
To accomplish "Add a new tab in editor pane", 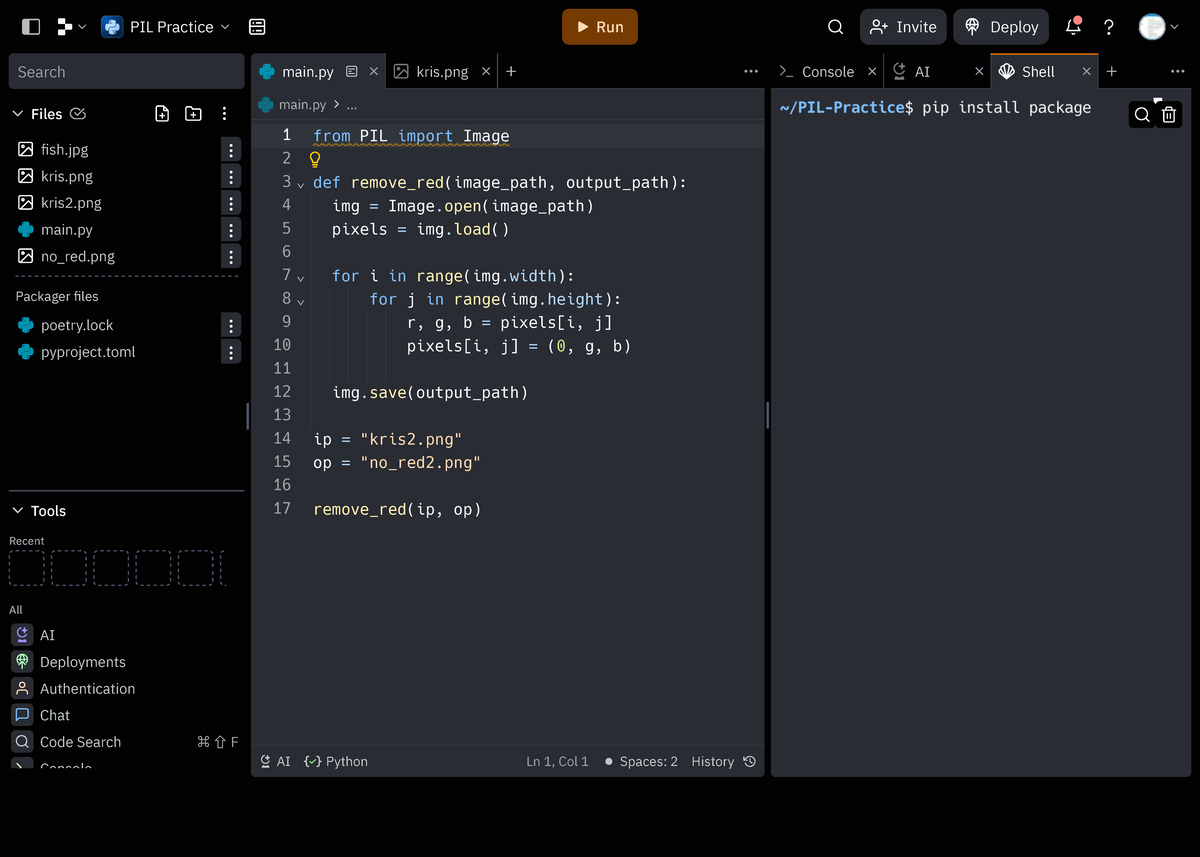I will [511, 72].
